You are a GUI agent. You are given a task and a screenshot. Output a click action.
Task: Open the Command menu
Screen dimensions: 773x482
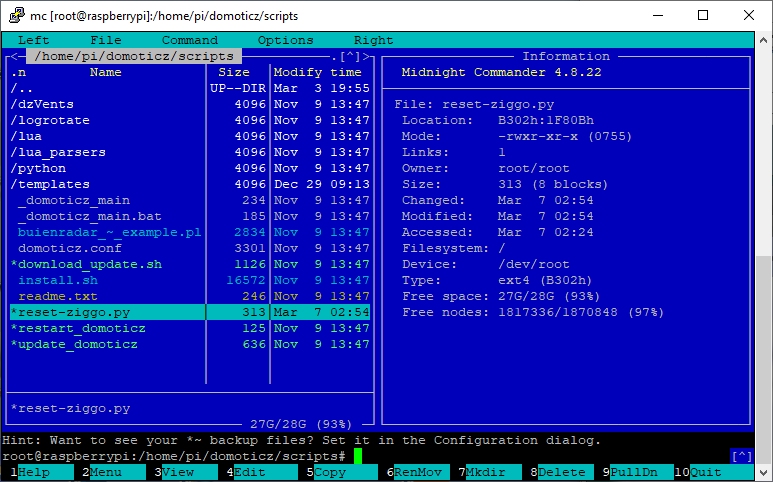[x=190, y=40]
